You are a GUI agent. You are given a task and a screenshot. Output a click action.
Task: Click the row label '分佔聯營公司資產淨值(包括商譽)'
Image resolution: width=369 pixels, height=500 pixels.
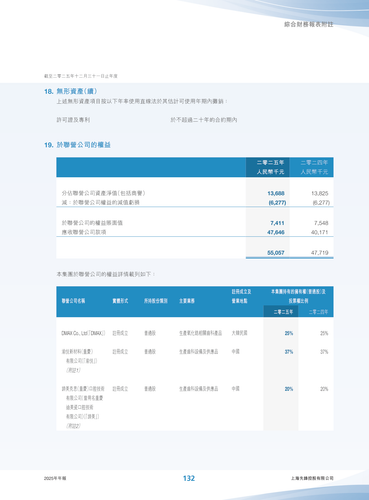pyautogui.click(x=104, y=193)
